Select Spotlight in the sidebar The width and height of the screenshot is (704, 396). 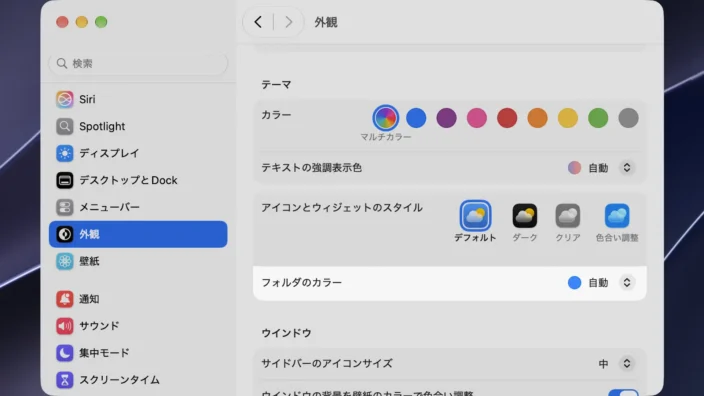click(x=138, y=126)
